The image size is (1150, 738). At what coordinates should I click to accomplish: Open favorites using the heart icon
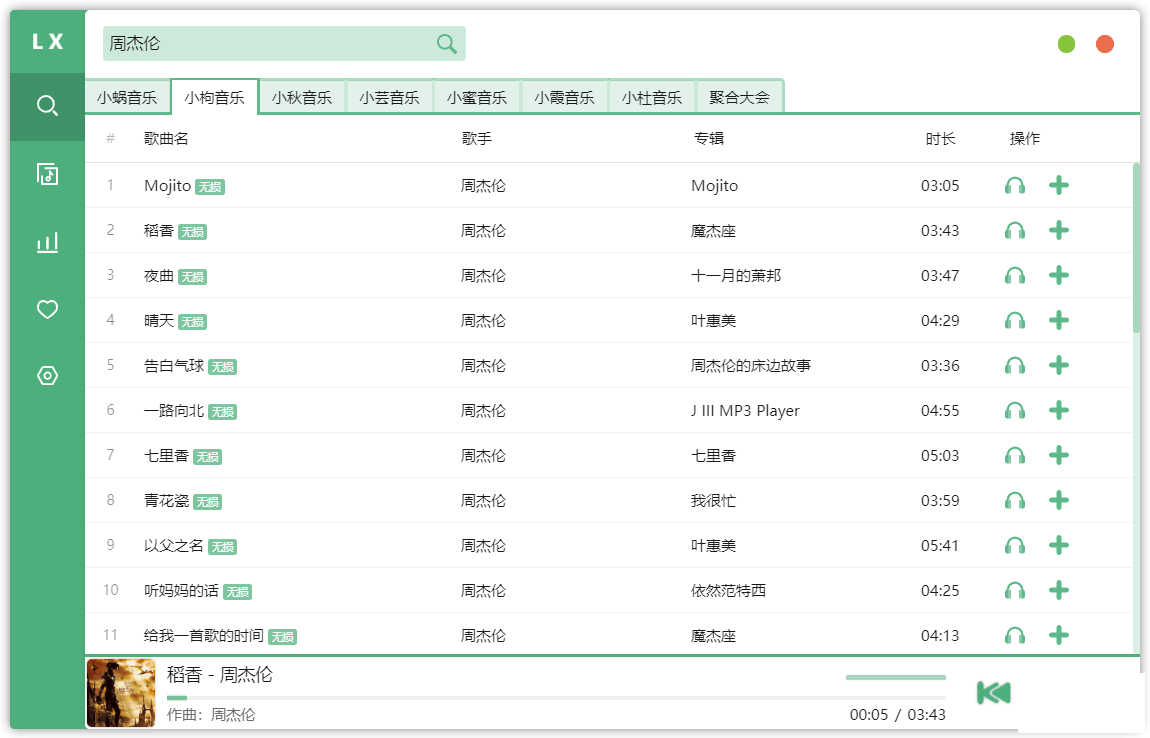[47, 309]
